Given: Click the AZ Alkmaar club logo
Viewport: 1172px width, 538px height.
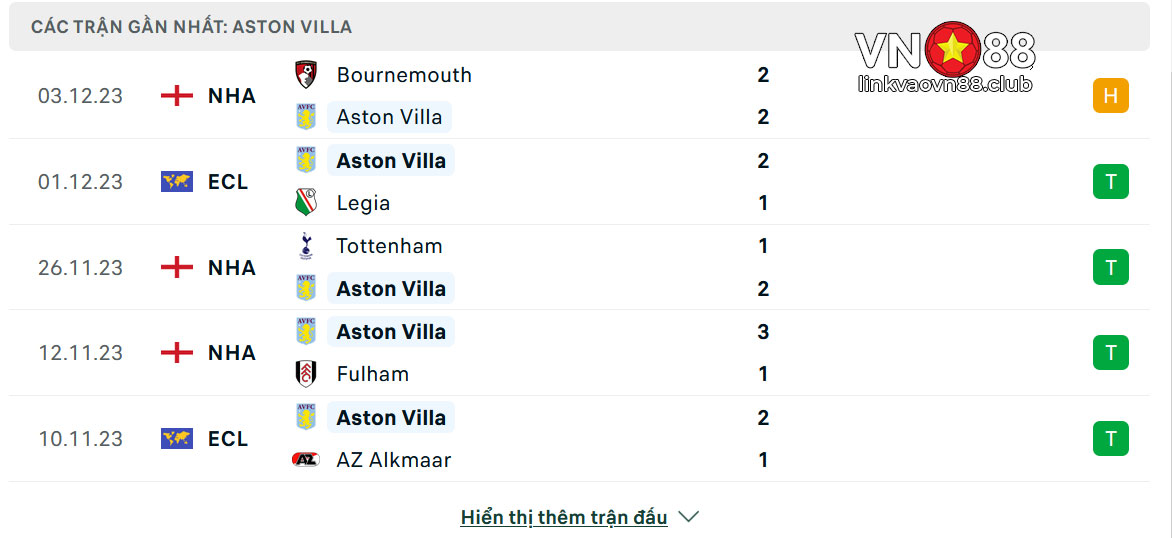Looking at the screenshot, I should [306, 460].
